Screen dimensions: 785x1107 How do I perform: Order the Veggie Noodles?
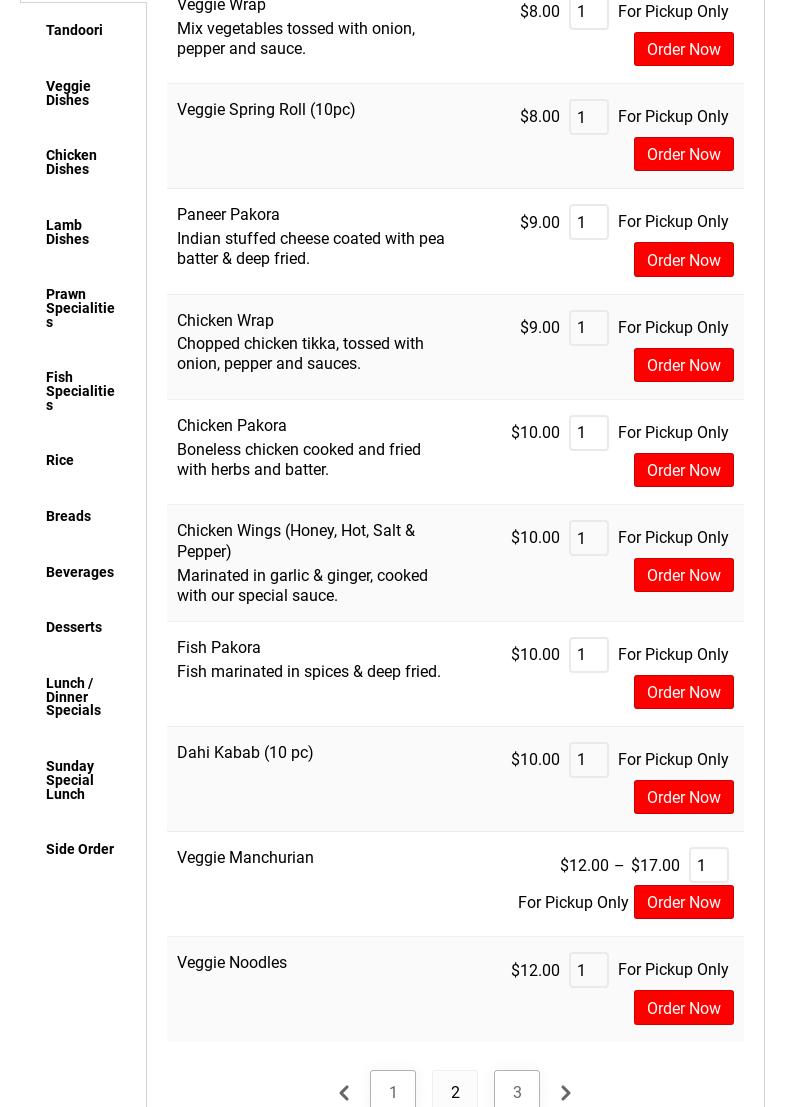[683, 1008]
